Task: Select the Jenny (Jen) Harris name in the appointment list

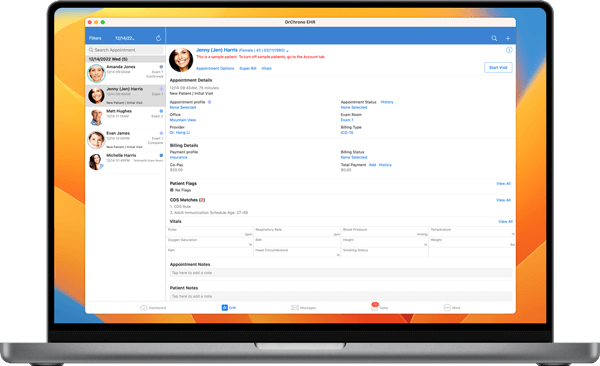Action: (x=124, y=89)
